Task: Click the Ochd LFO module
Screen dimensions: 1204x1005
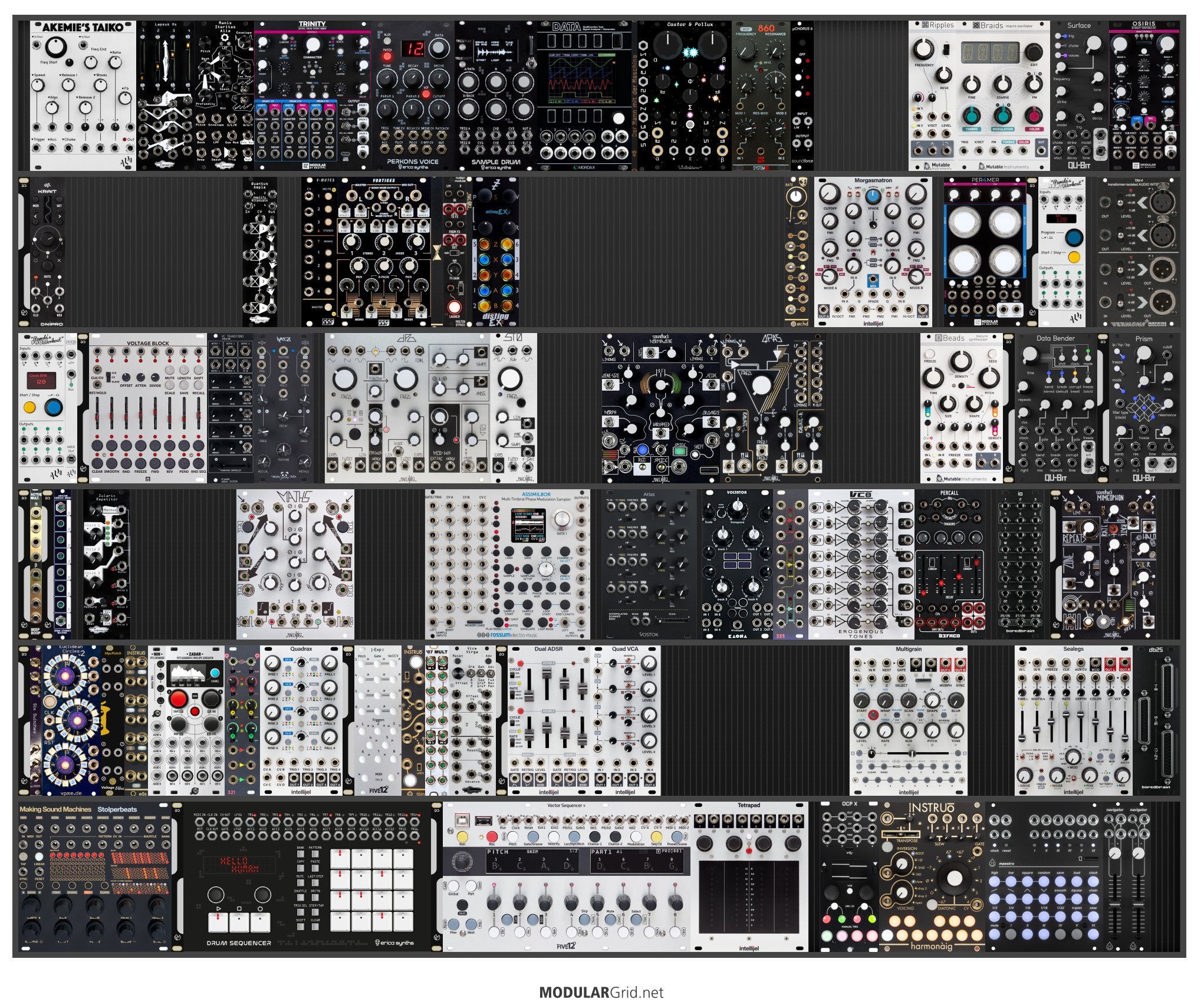Action: 797,252
